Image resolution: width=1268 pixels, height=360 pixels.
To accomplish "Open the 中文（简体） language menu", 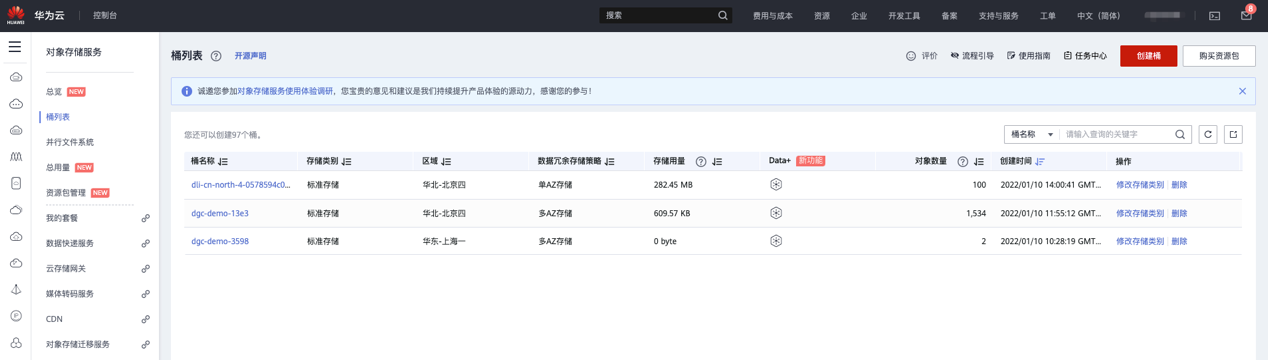I will pos(1098,16).
